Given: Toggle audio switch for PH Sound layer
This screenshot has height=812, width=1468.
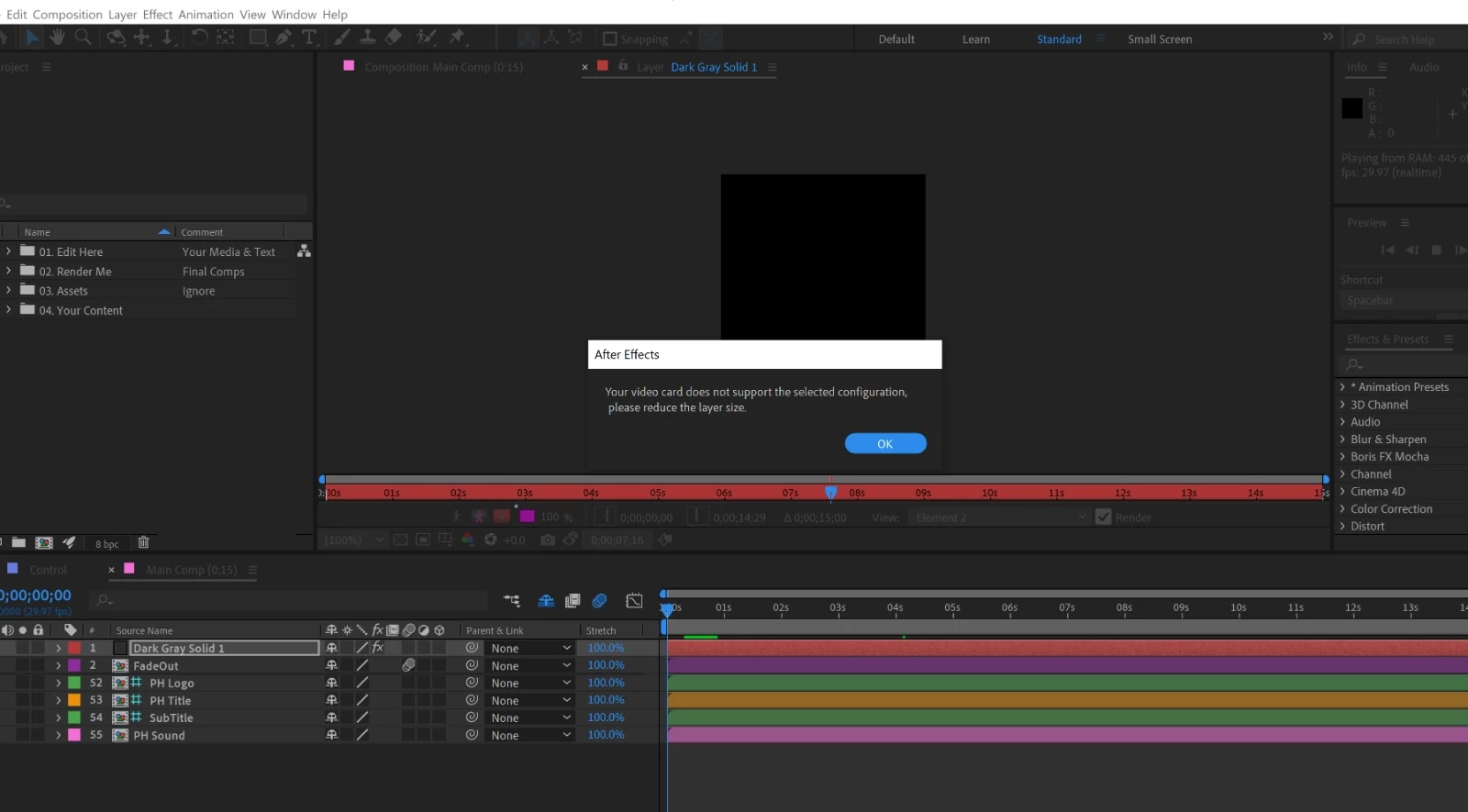Looking at the screenshot, I should pyautogui.click(x=7, y=735).
